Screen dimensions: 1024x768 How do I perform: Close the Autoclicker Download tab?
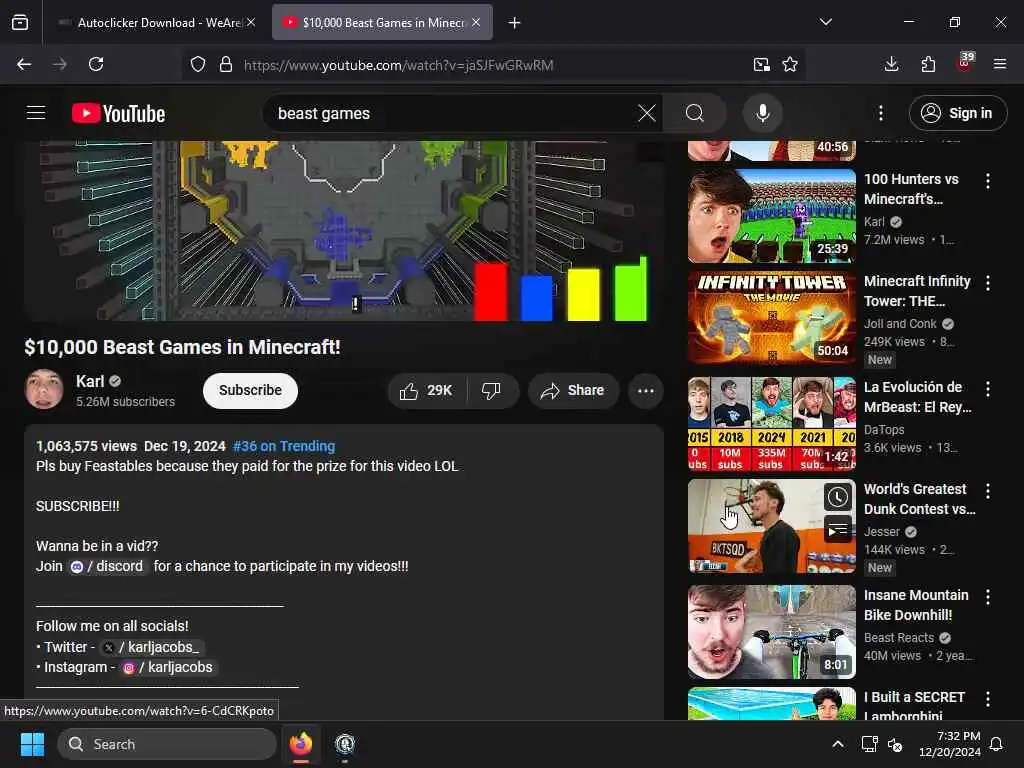click(x=251, y=23)
